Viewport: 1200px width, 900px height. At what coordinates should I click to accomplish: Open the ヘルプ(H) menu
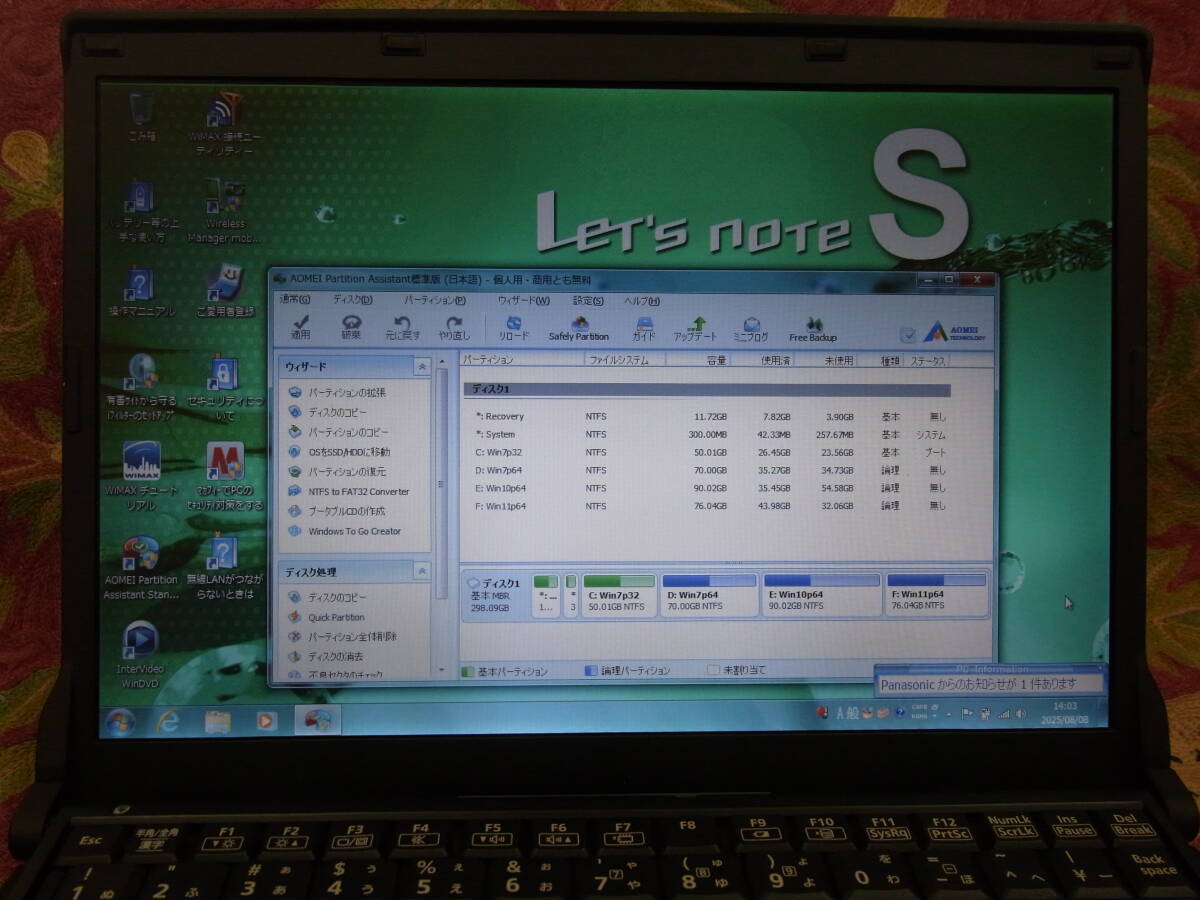click(641, 300)
